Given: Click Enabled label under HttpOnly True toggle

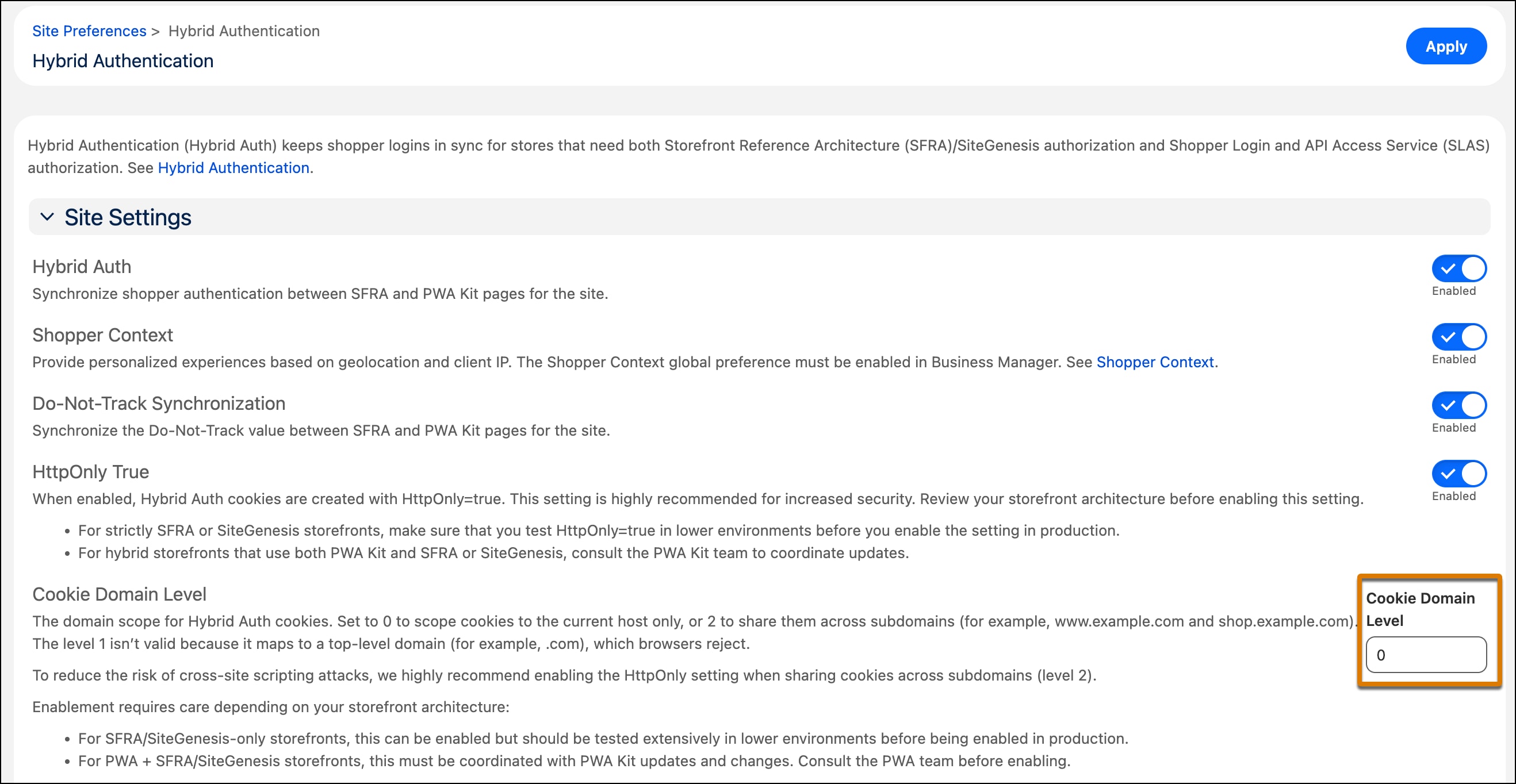Looking at the screenshot, I should [x=1454, y=497].
